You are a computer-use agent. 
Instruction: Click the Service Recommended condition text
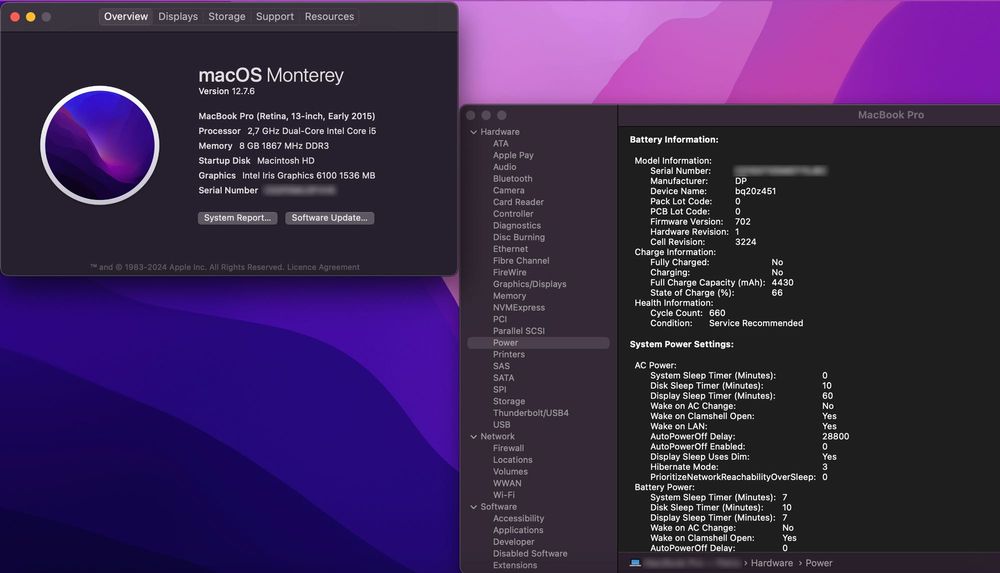pyautogui.click(x=756, y=324)
